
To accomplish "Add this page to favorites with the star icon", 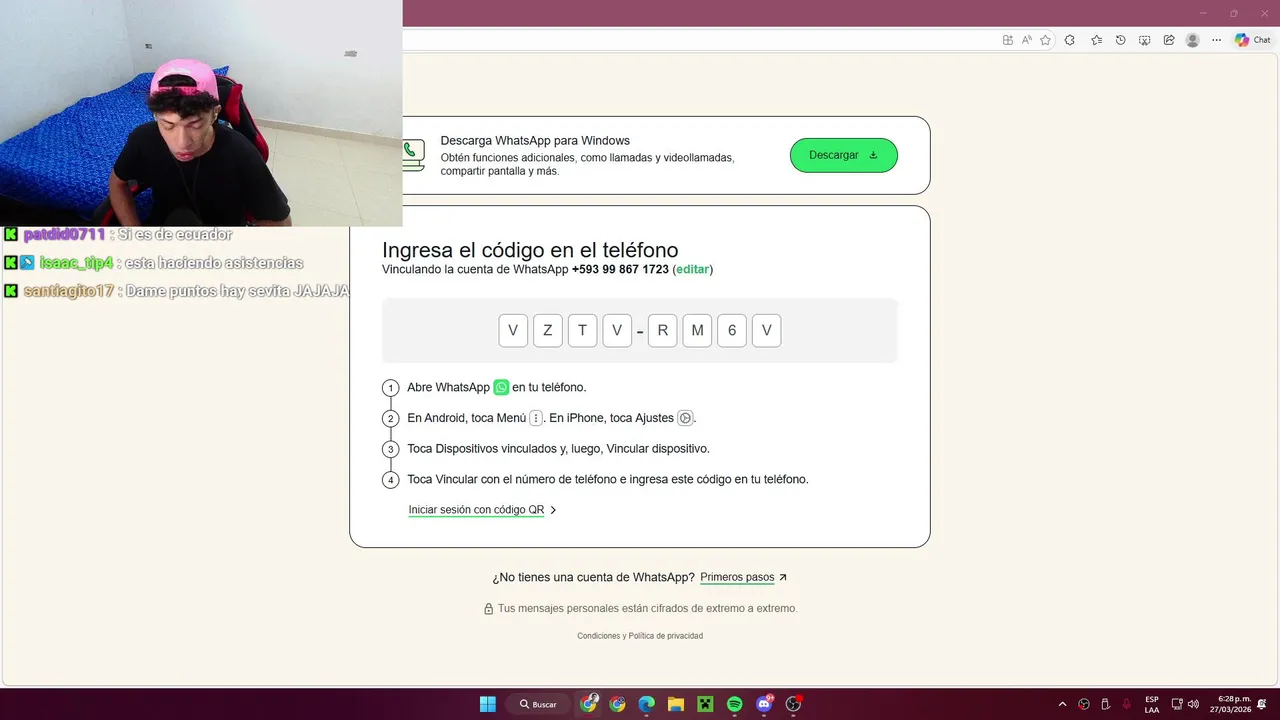I will pyautogui.click(x=1046, y=40).
